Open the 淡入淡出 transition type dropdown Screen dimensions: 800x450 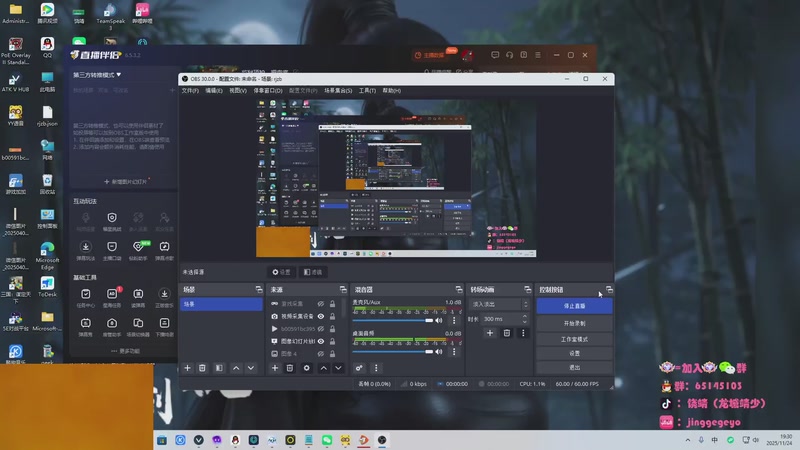[499, 304]
